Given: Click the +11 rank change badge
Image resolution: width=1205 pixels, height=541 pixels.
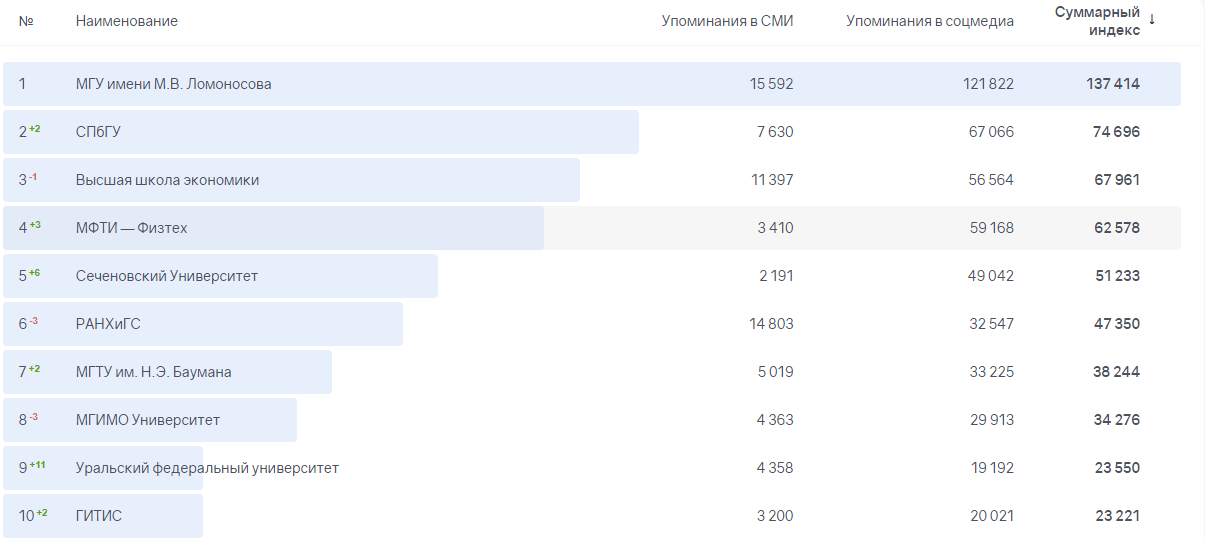Looking at the screenshot, I should tap(38, 465).
